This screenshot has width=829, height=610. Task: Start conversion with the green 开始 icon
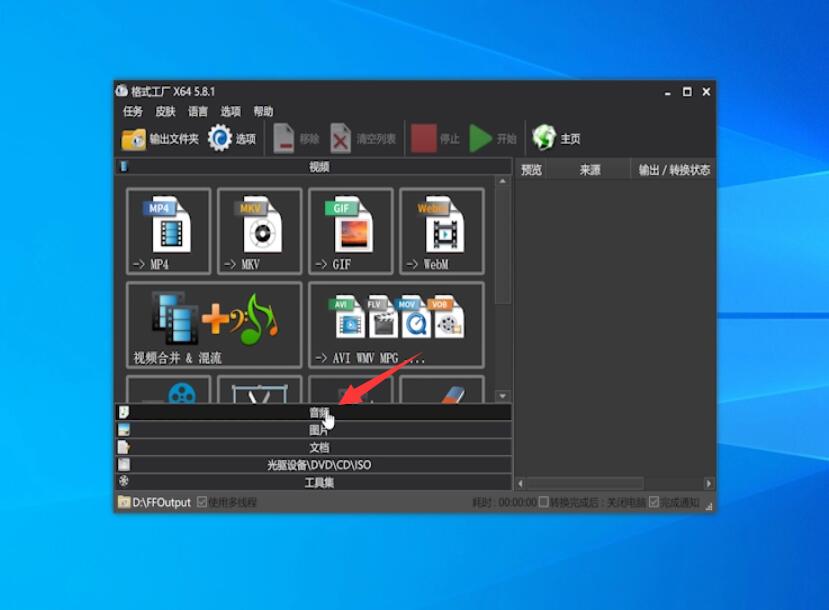point(481,138)
